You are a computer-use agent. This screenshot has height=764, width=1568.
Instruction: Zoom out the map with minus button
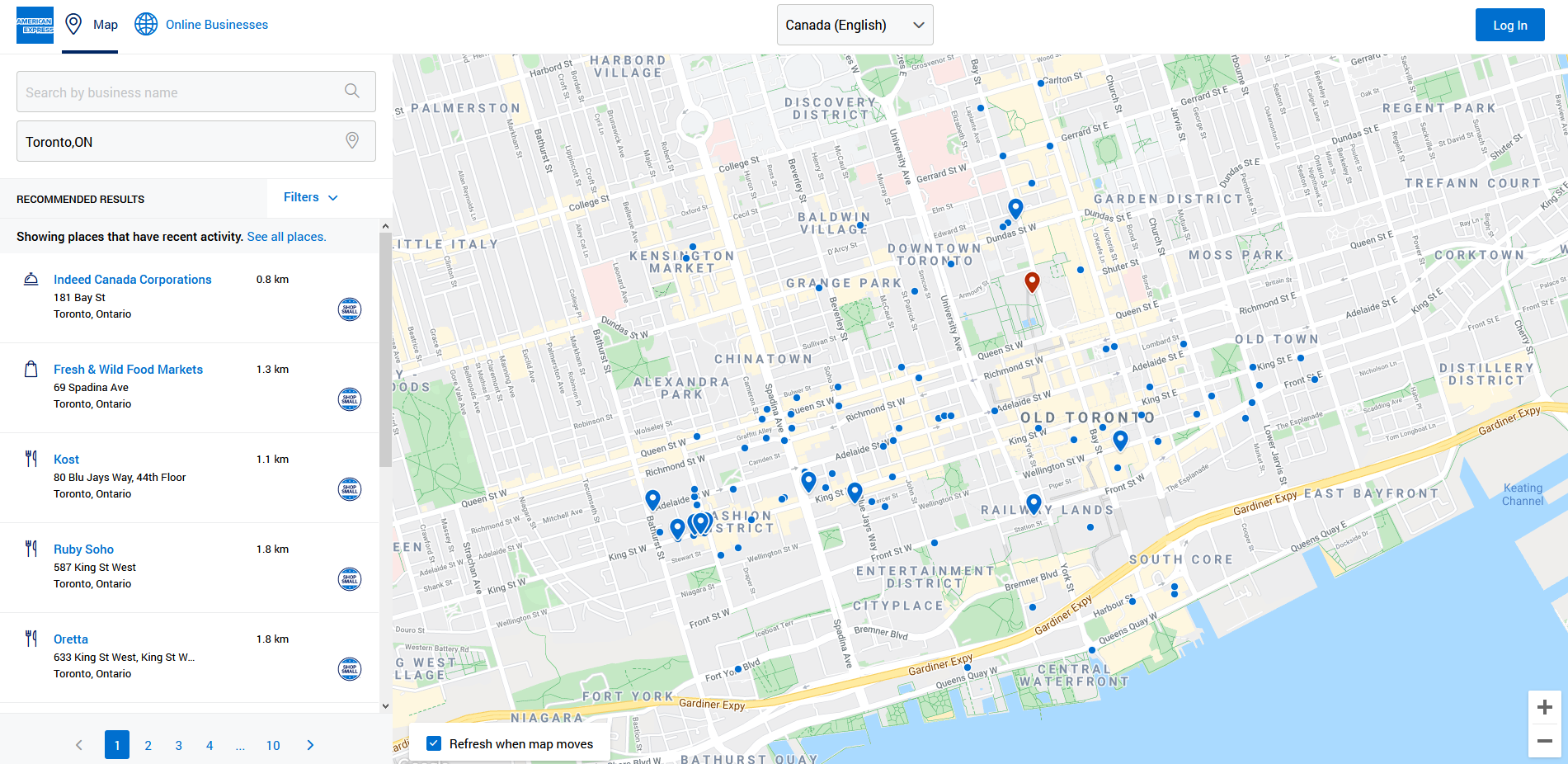(1545, 741)
